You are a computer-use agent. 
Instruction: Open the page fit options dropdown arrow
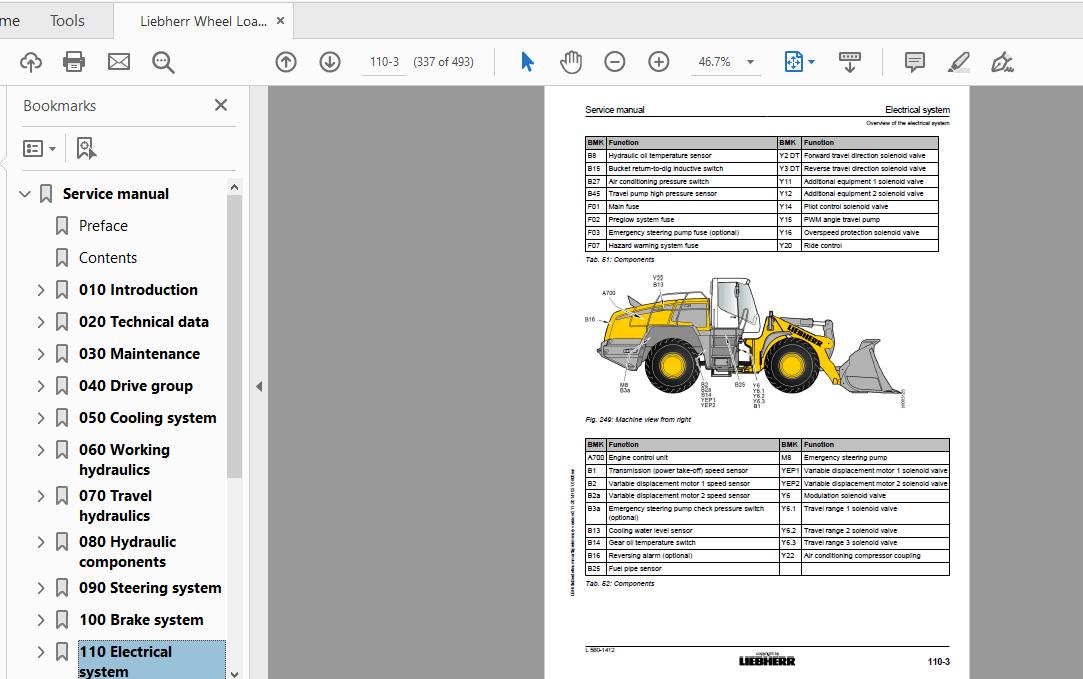[x=812, y=61]
